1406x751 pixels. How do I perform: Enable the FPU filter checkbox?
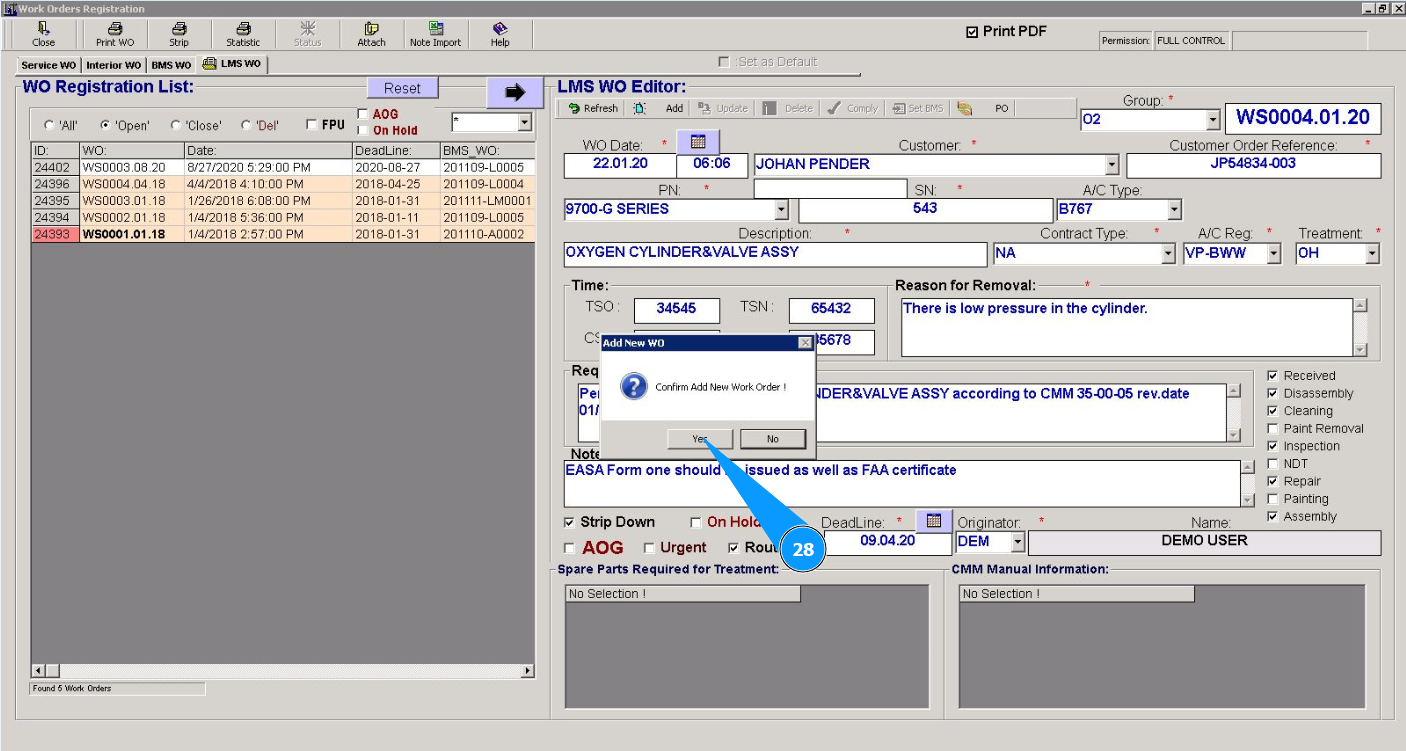312,125
